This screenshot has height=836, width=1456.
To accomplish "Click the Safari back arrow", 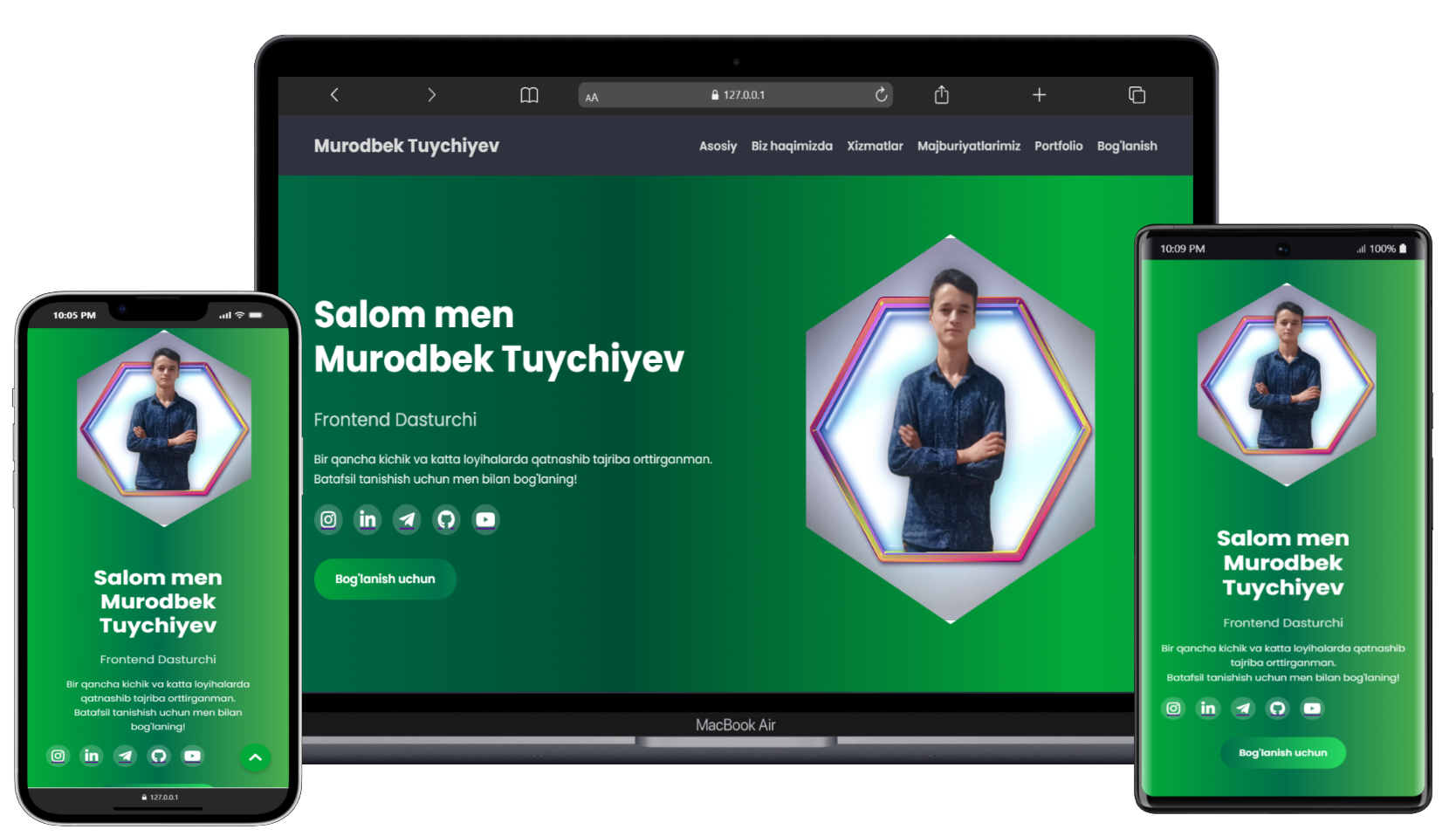I will [334, 95].
